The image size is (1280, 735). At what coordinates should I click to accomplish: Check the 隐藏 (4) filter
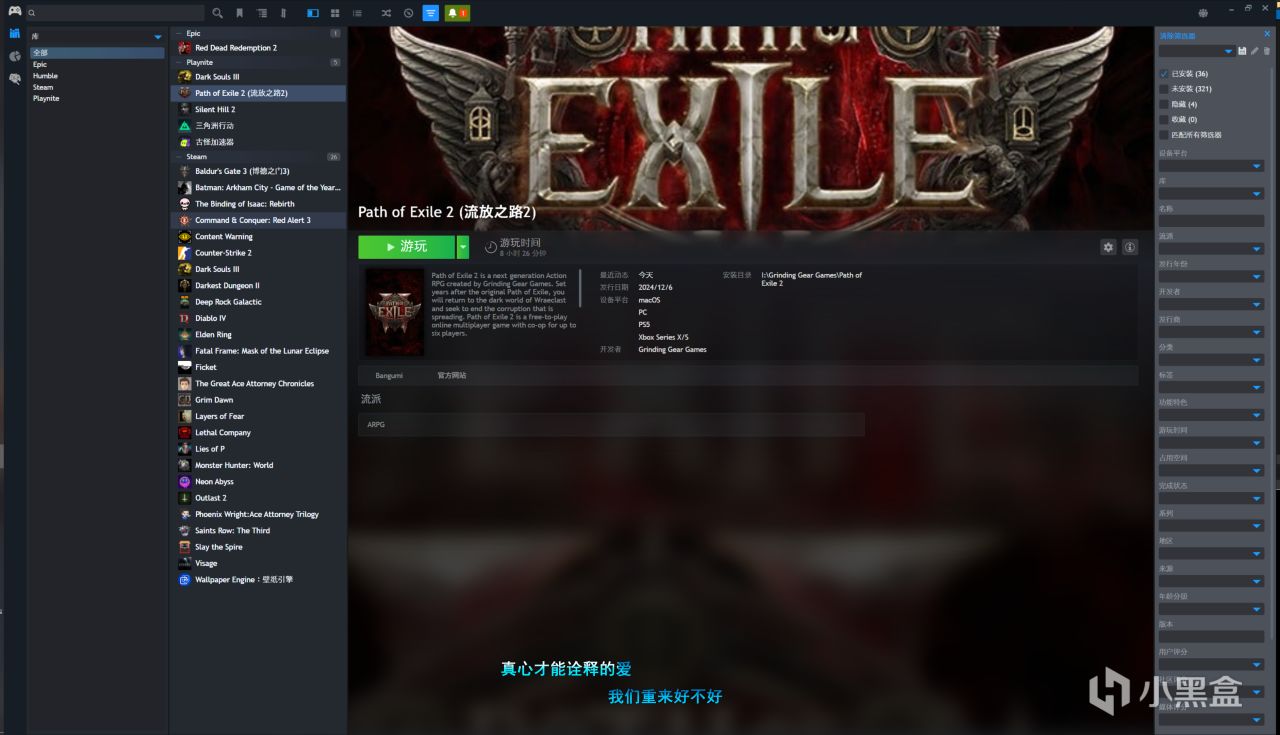(x=1164, y=104)
